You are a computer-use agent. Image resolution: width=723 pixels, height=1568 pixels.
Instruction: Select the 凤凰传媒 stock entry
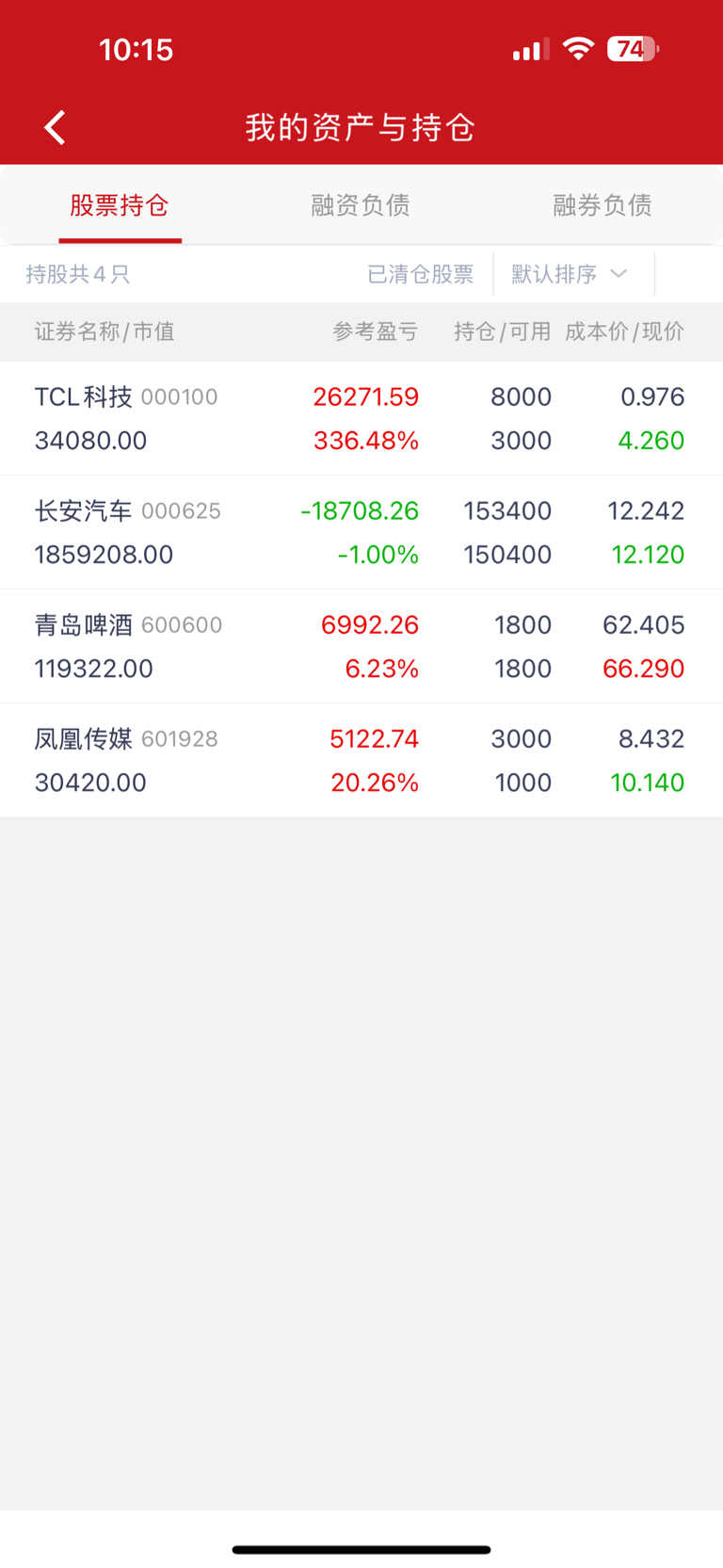tap(361, 760)
